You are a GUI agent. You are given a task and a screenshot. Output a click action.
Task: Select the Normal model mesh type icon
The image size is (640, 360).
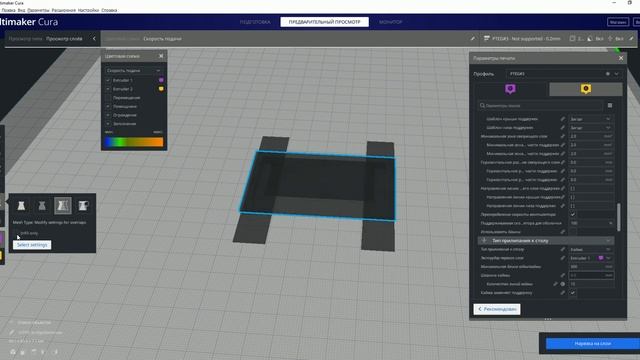(21, 206)
